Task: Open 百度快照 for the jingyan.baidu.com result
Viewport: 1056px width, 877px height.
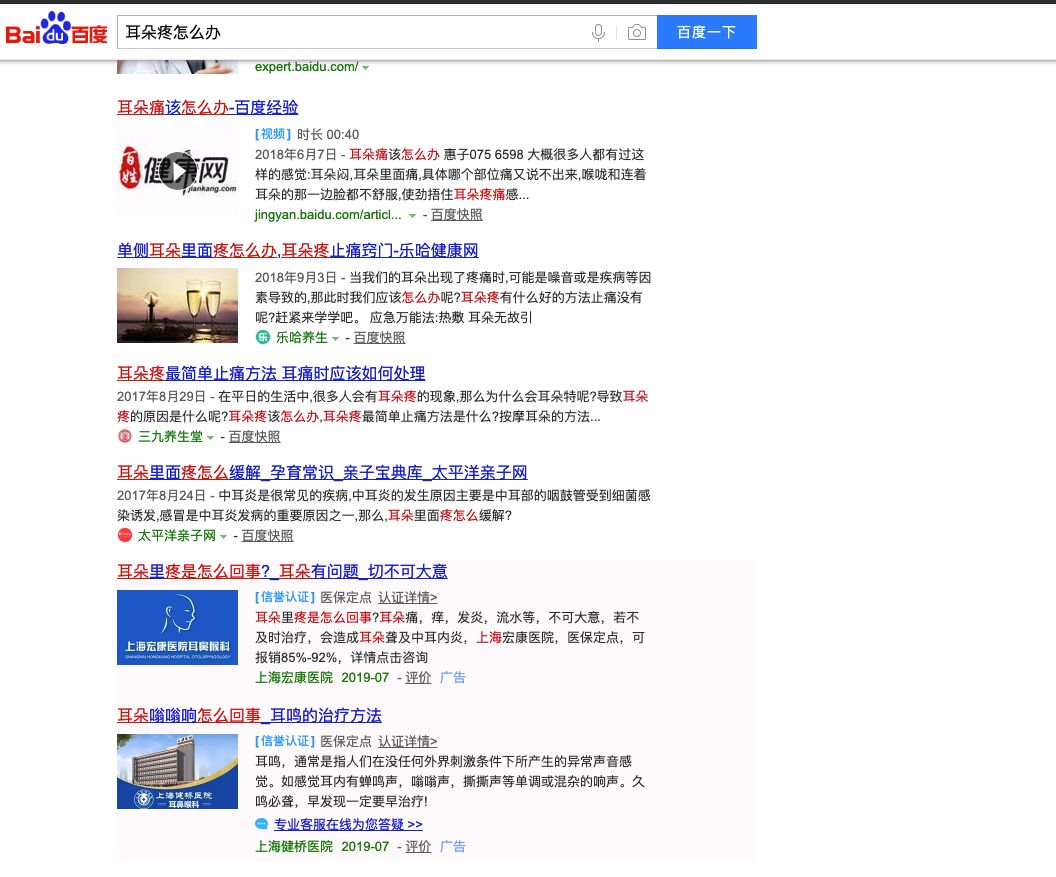Action: pos(457,215)
